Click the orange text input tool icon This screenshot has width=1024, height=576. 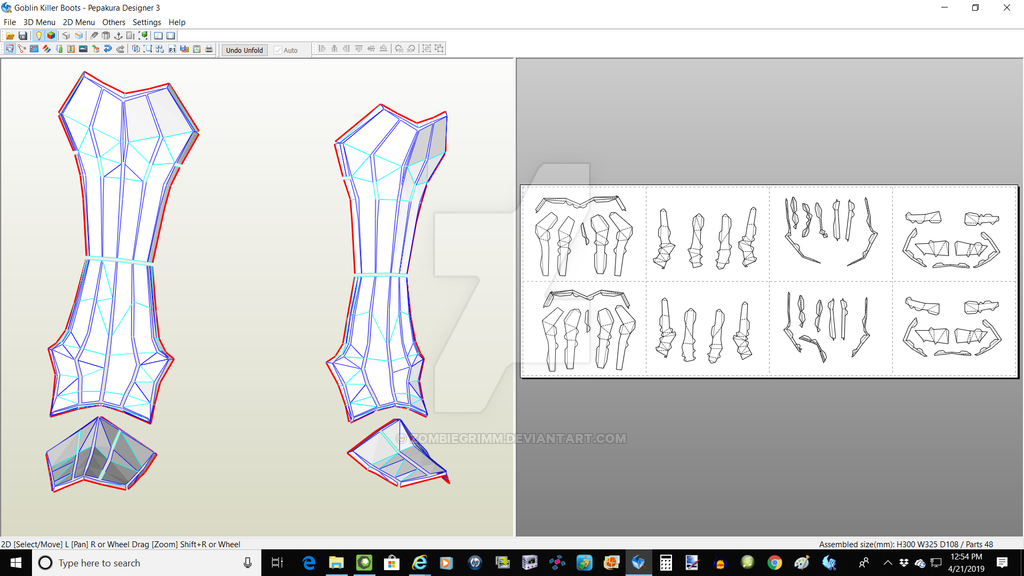(x=71, y=49)
